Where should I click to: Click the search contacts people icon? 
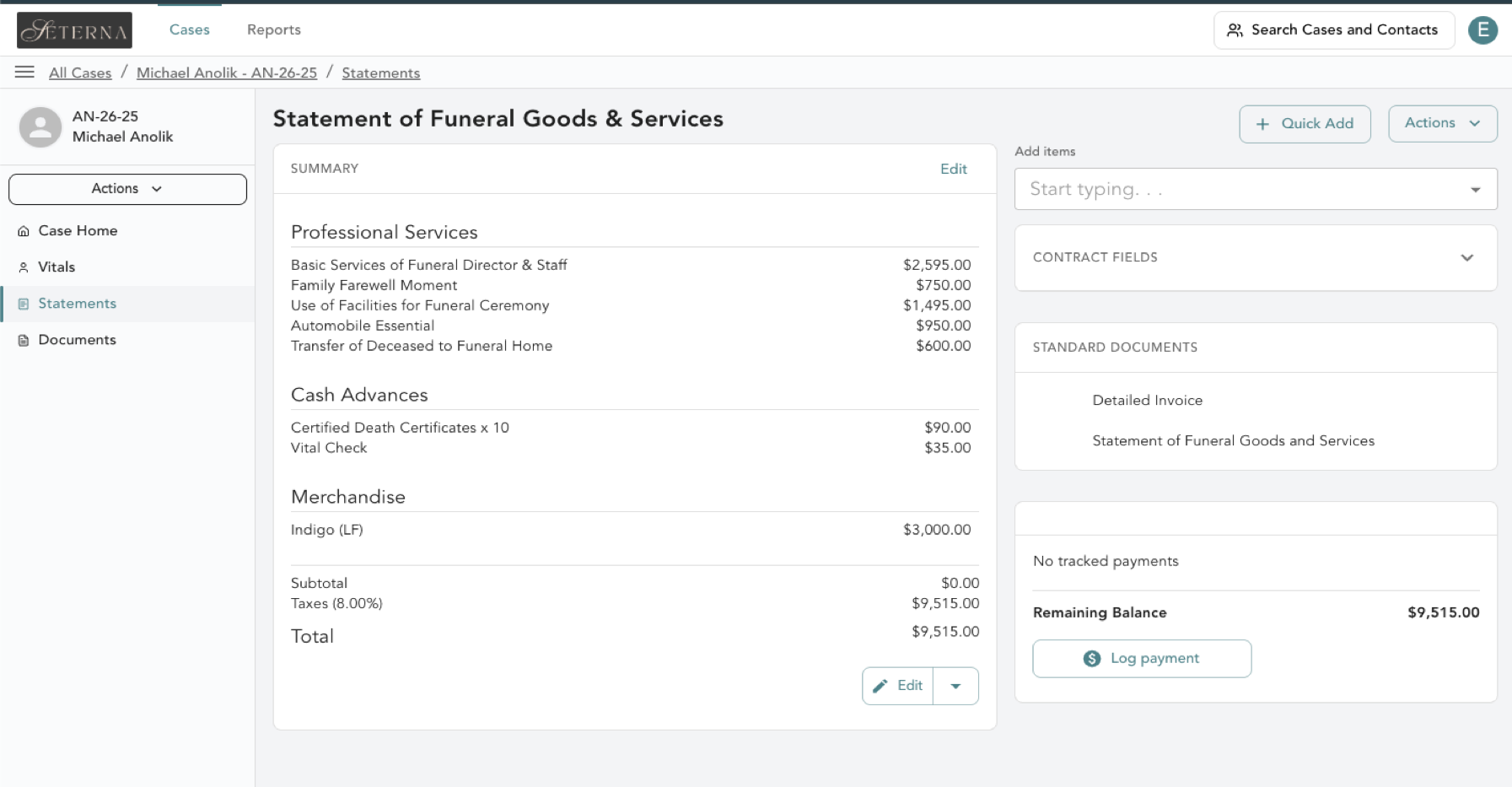click(1235, 30)
